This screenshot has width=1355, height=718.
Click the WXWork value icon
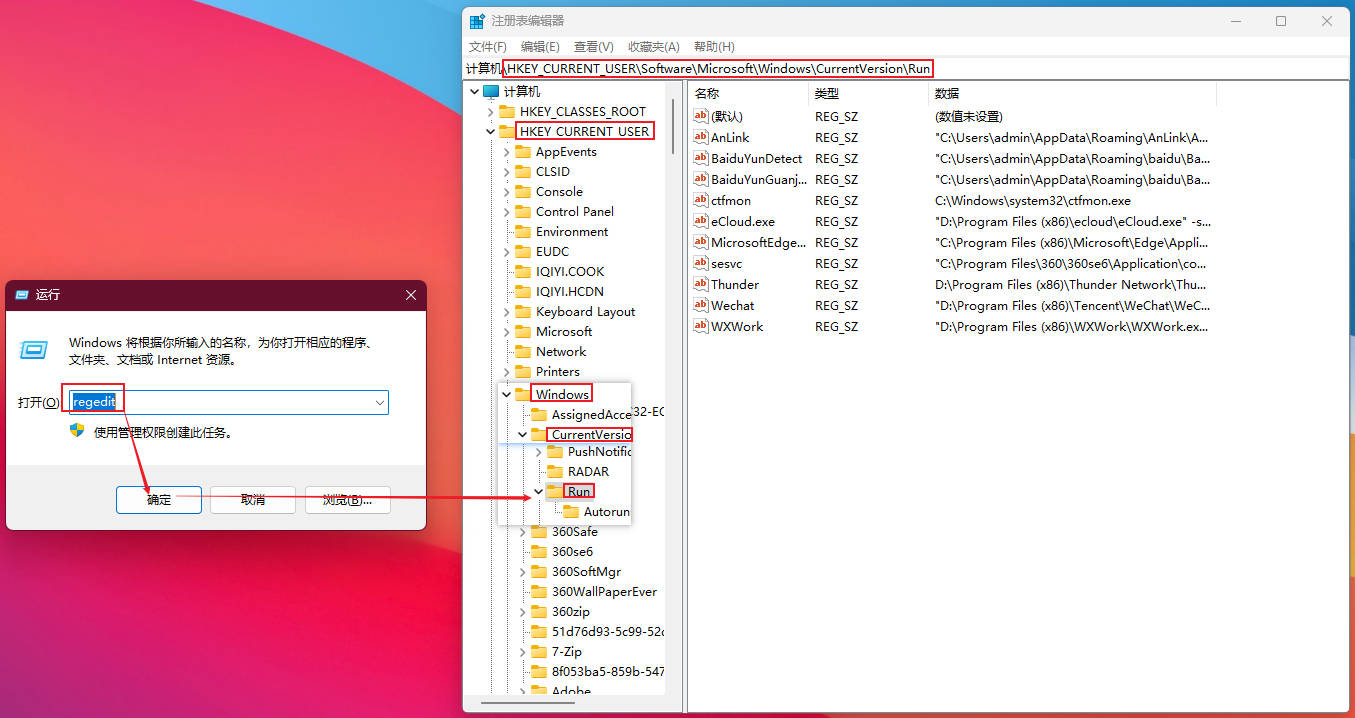(701, 327)
